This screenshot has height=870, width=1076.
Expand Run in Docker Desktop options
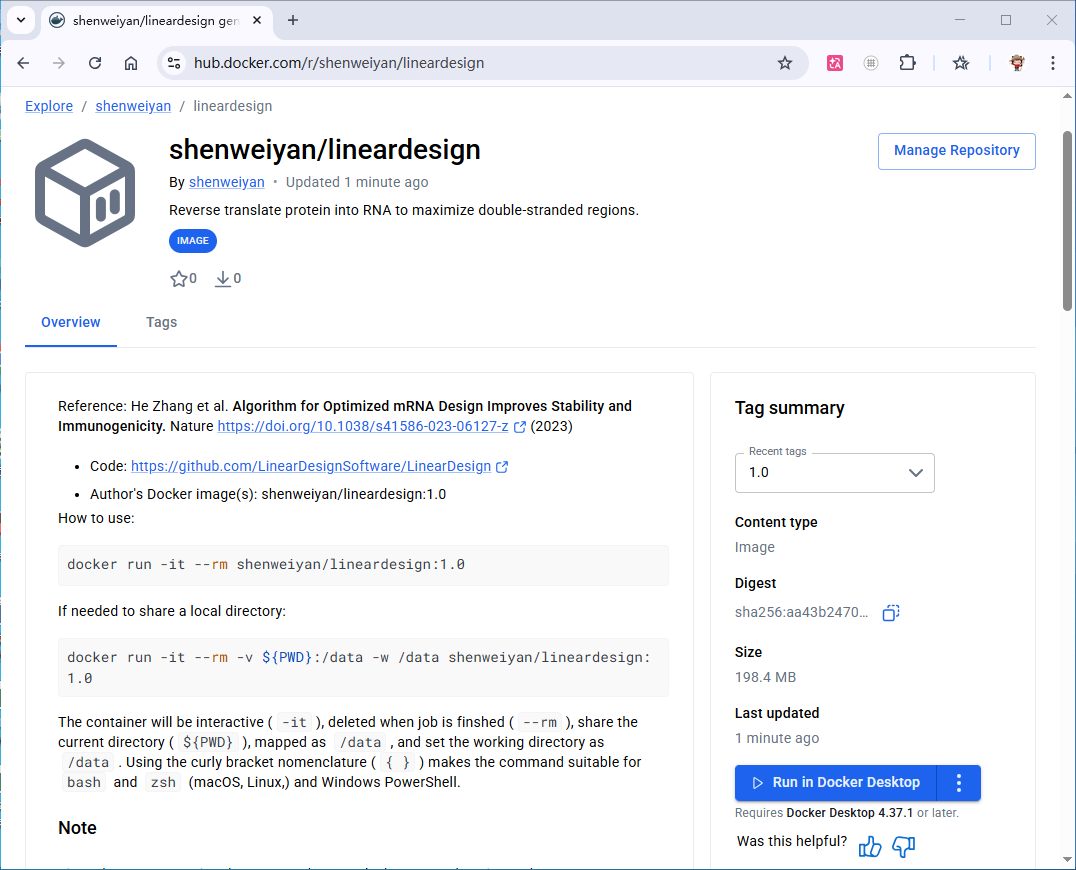958,783
